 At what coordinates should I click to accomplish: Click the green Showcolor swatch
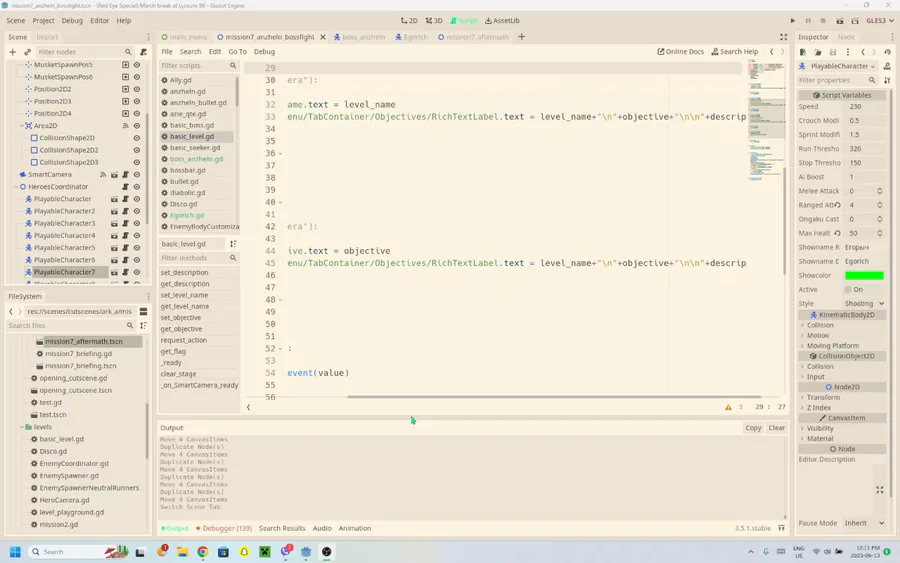(864, 275)
